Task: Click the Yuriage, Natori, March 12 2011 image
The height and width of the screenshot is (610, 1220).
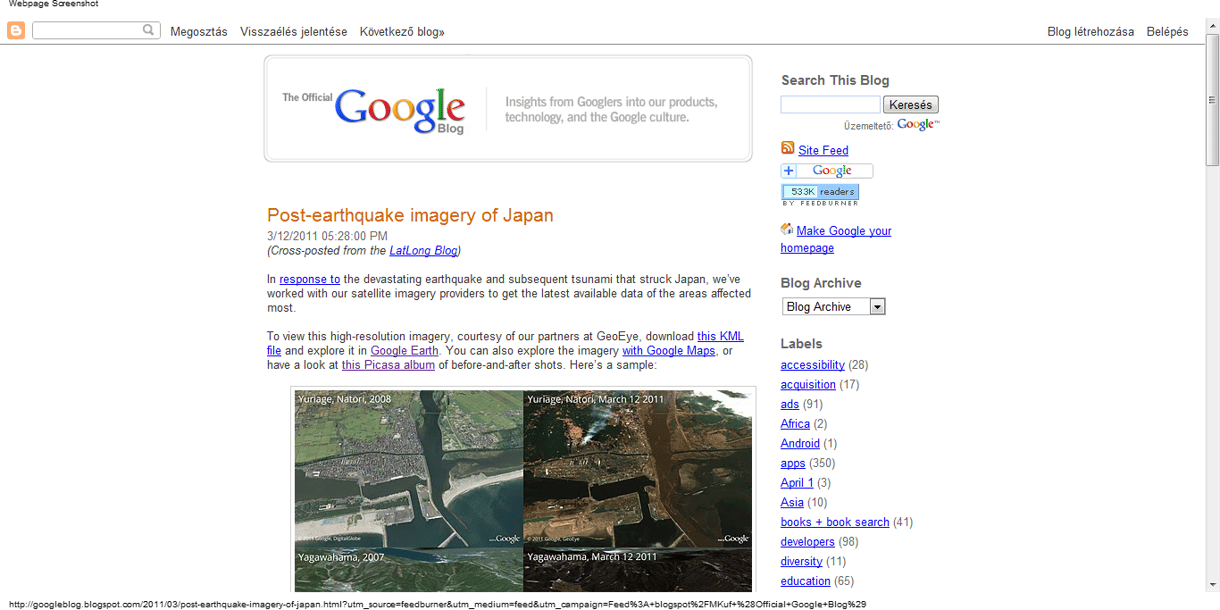Action: pos(638,469)
